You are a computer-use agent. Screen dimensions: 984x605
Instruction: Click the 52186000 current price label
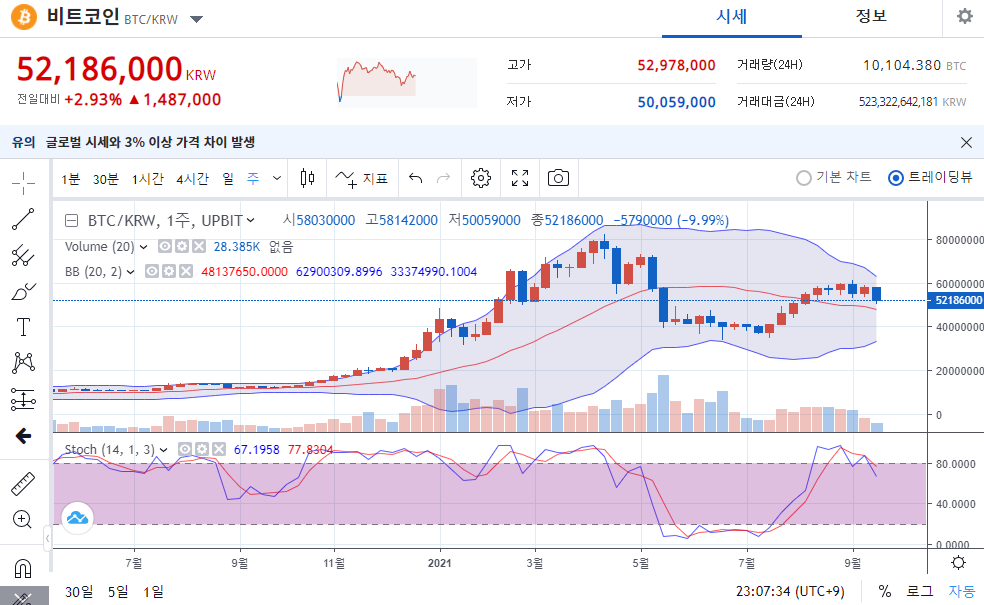[x=958, y=300]
